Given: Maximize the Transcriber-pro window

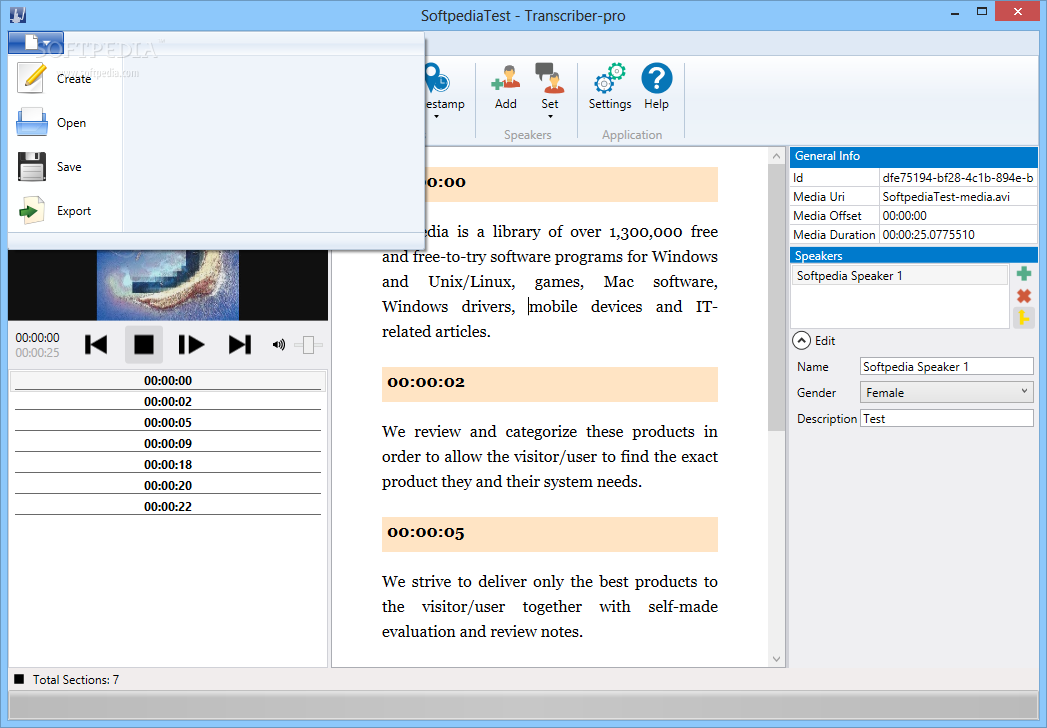Looking at the screenshot, I should point(982,12).
